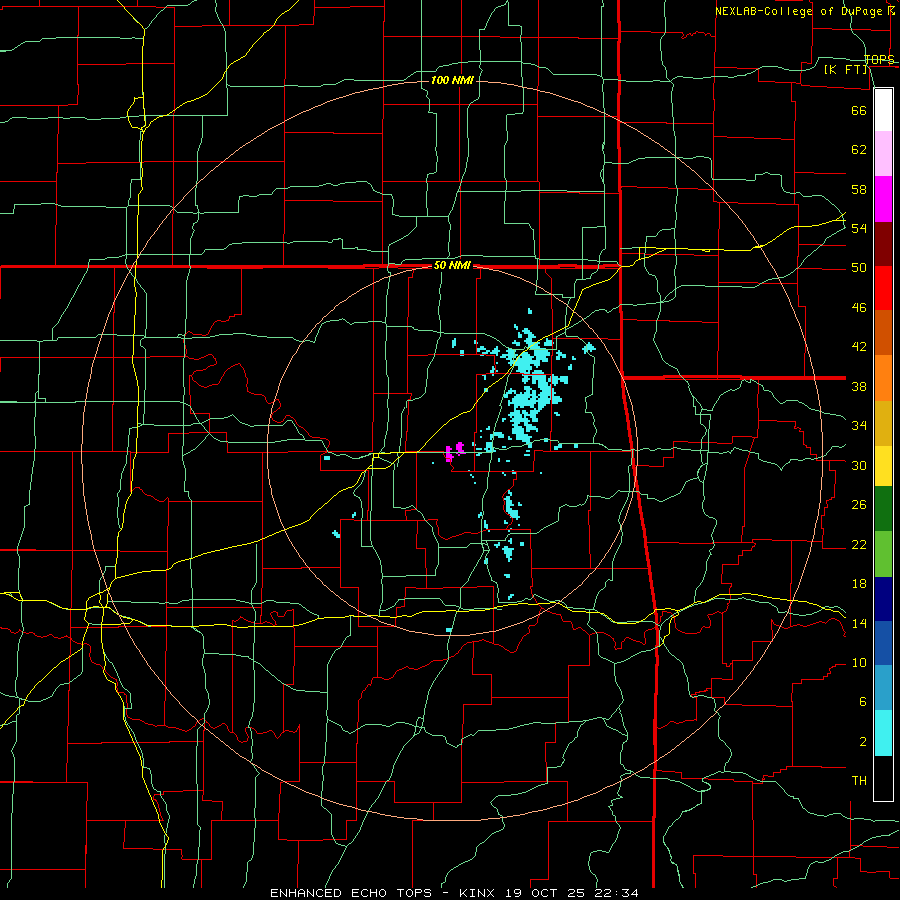This screenshot has height=900, width=900.
Task: Click the '18' legend value
Action: [x=859, y=584]
